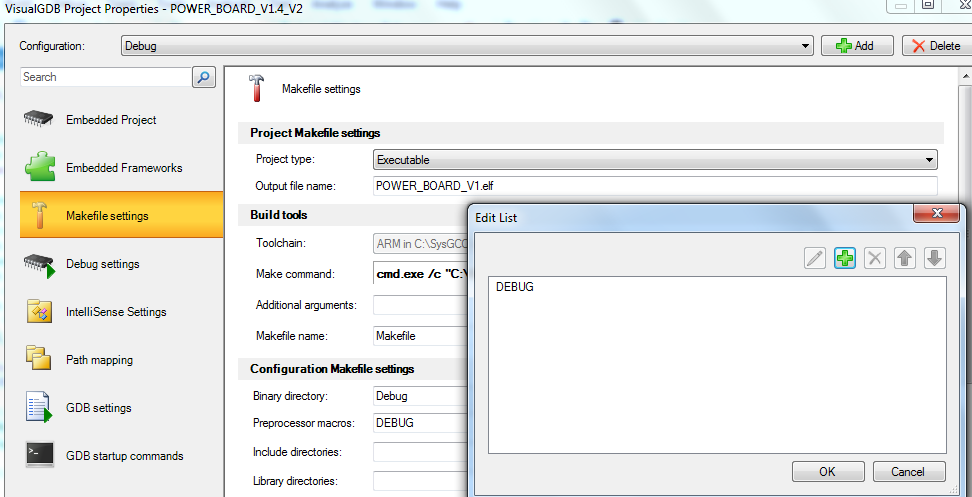Viewport: 972px width, 497px height.
Task: Open the Embedded Project page
Action: (x=122, y=120)
